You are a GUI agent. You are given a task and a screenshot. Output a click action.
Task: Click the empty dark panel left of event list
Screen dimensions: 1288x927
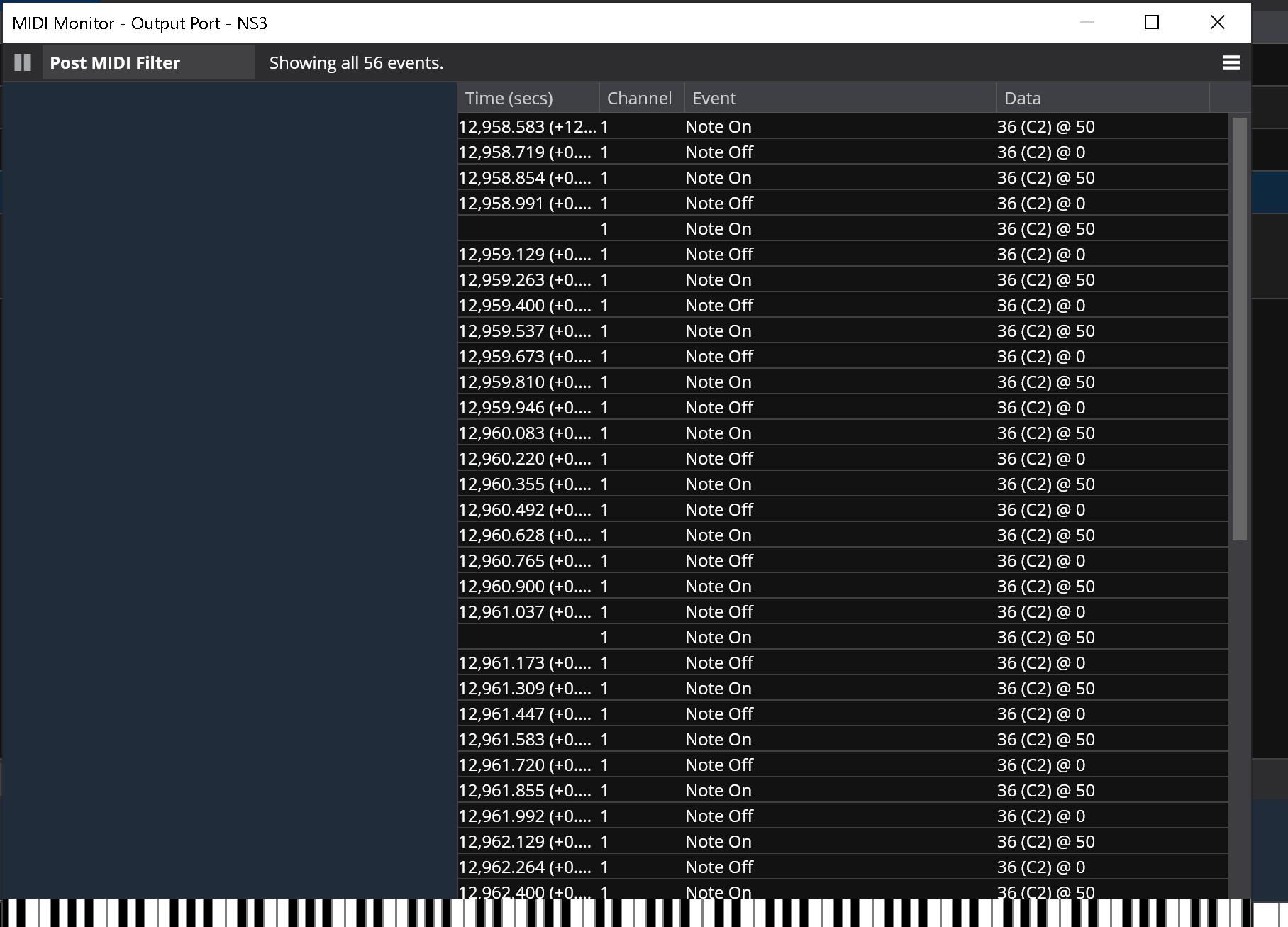click(x=230, y=489)
